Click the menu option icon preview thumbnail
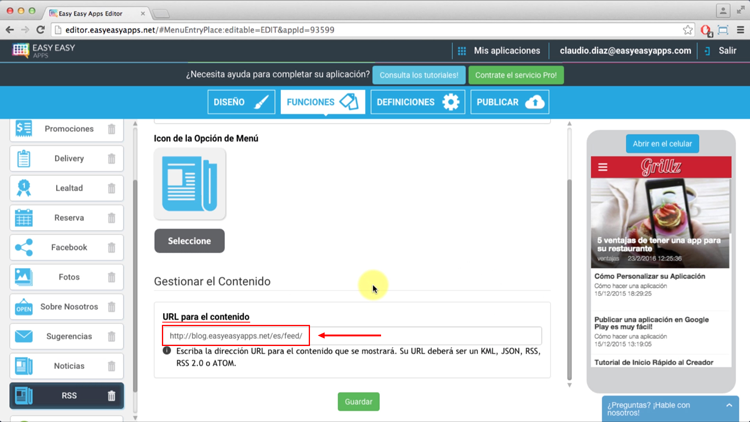750x422 pixels. point(190,184)
